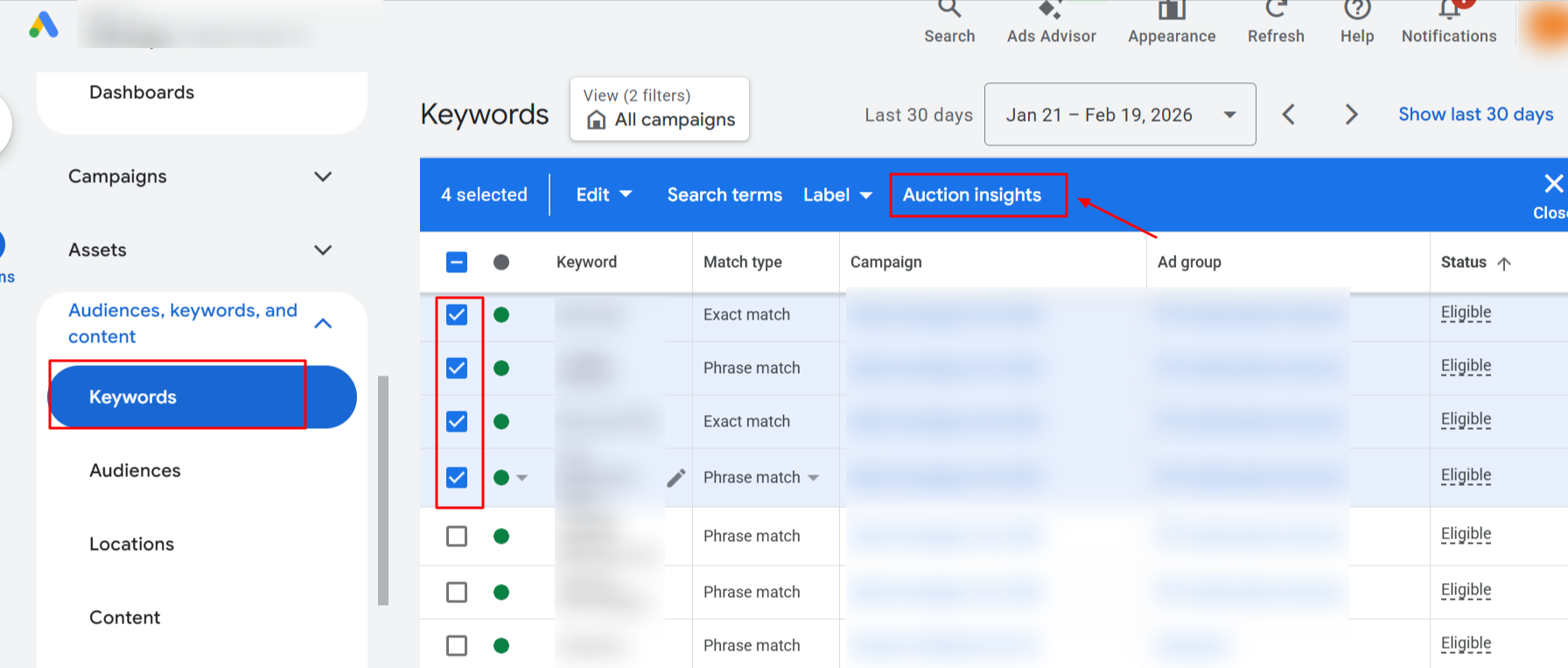Image resolution: width=1568 pixels, height=668 pixels.
Task: Go to previous date range arrow
Action: click(x=1289, y=115)
